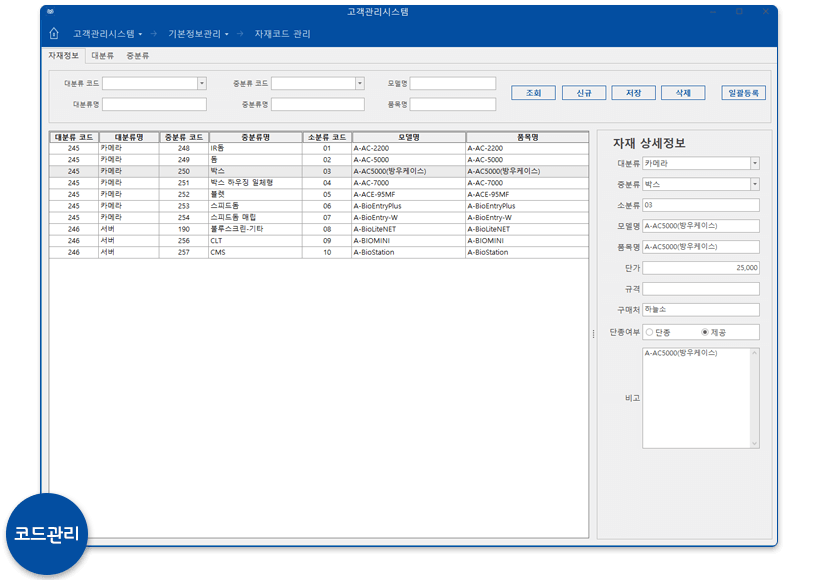Select the row with model A-AC-2200
Viewport: 815px width, 580px height.
click(319, 148)
